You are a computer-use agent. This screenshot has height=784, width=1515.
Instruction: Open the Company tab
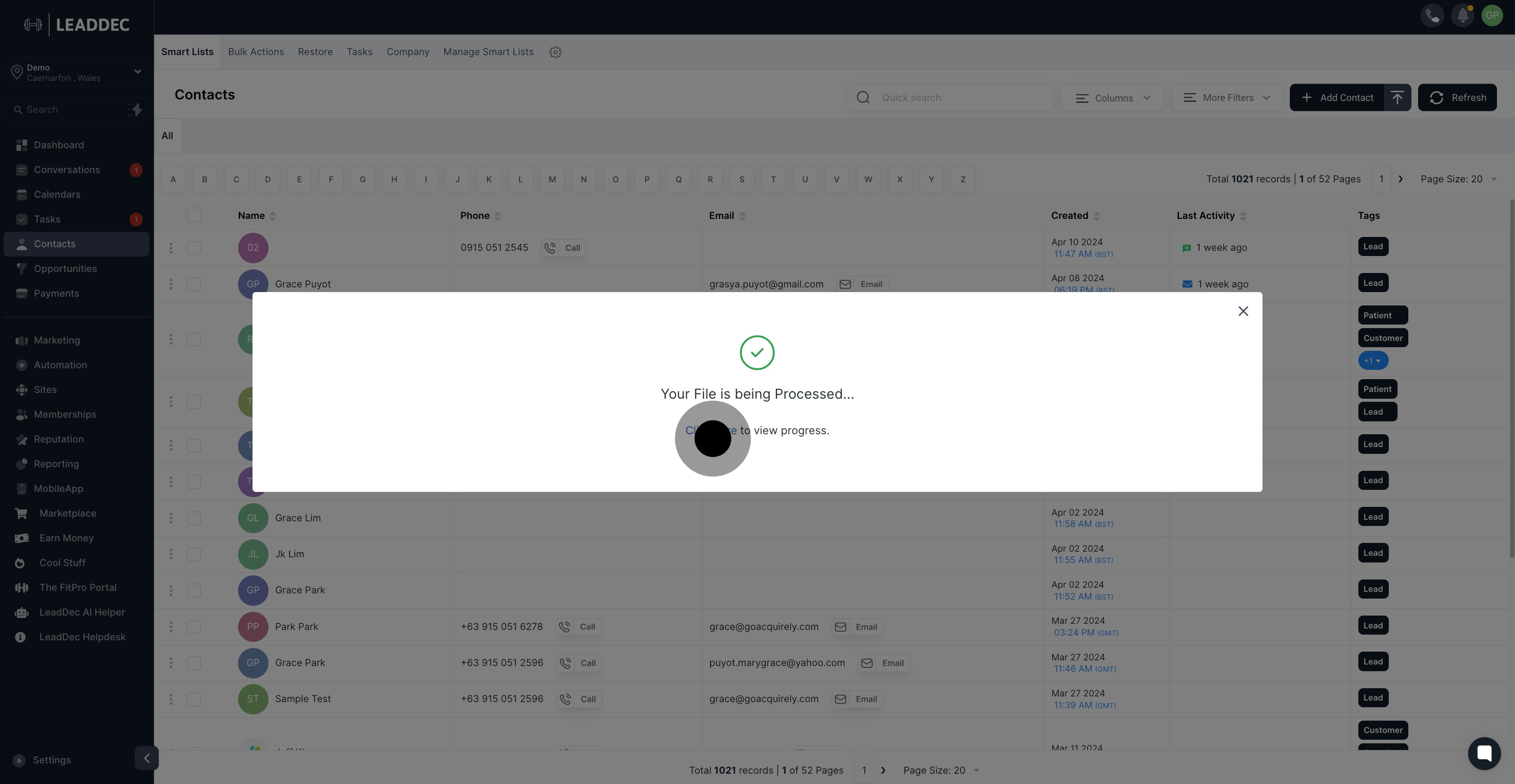point(408,52)
